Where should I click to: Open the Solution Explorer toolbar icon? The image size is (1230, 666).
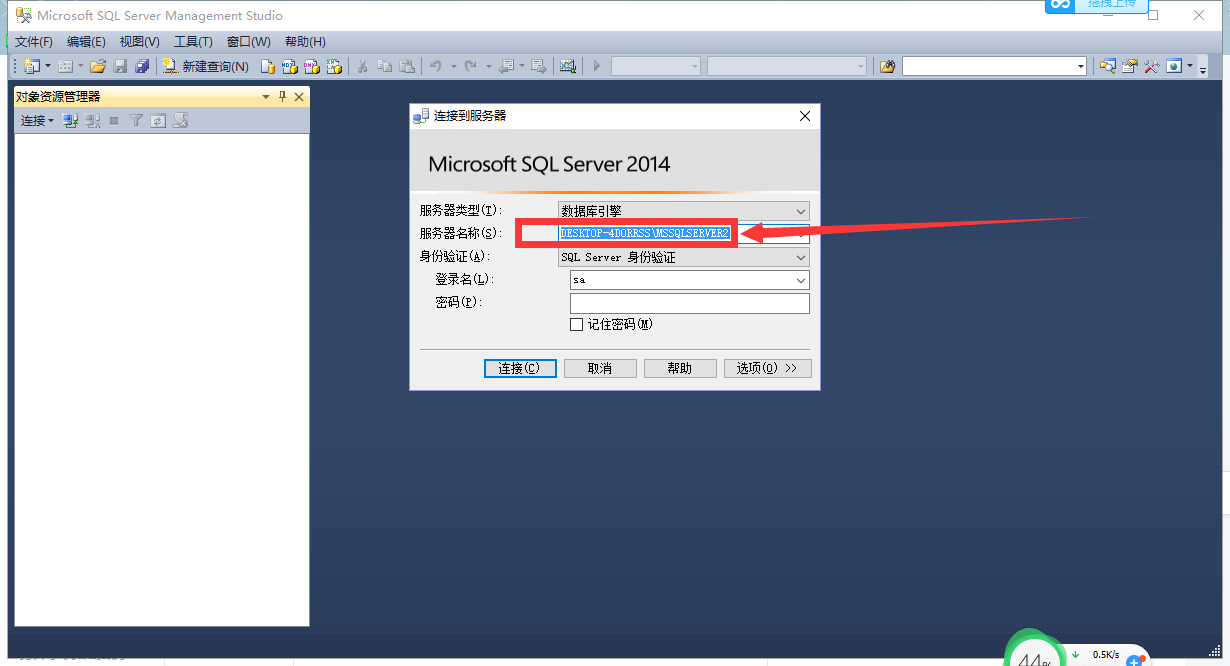(x=1107, y=66)
